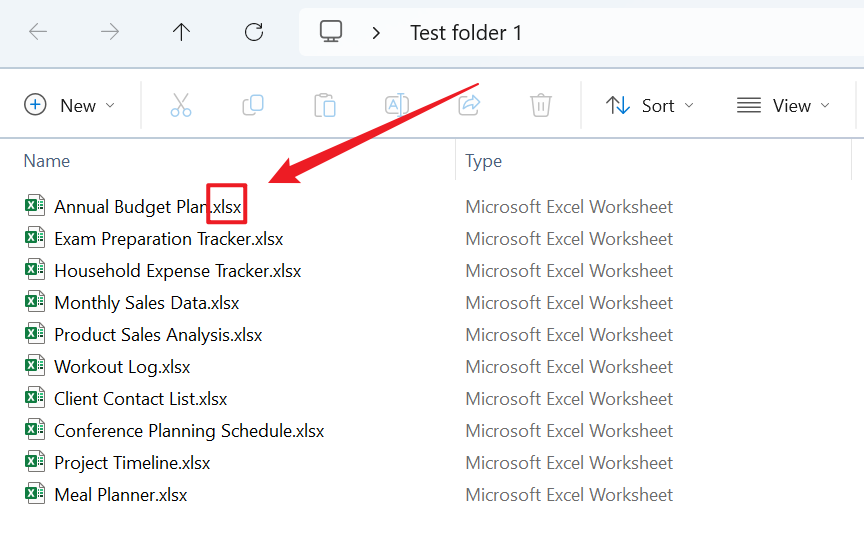This screenshot has height=545, width=864.
Task: Click the Paste clipboard icon
Action: coord(325,105)
